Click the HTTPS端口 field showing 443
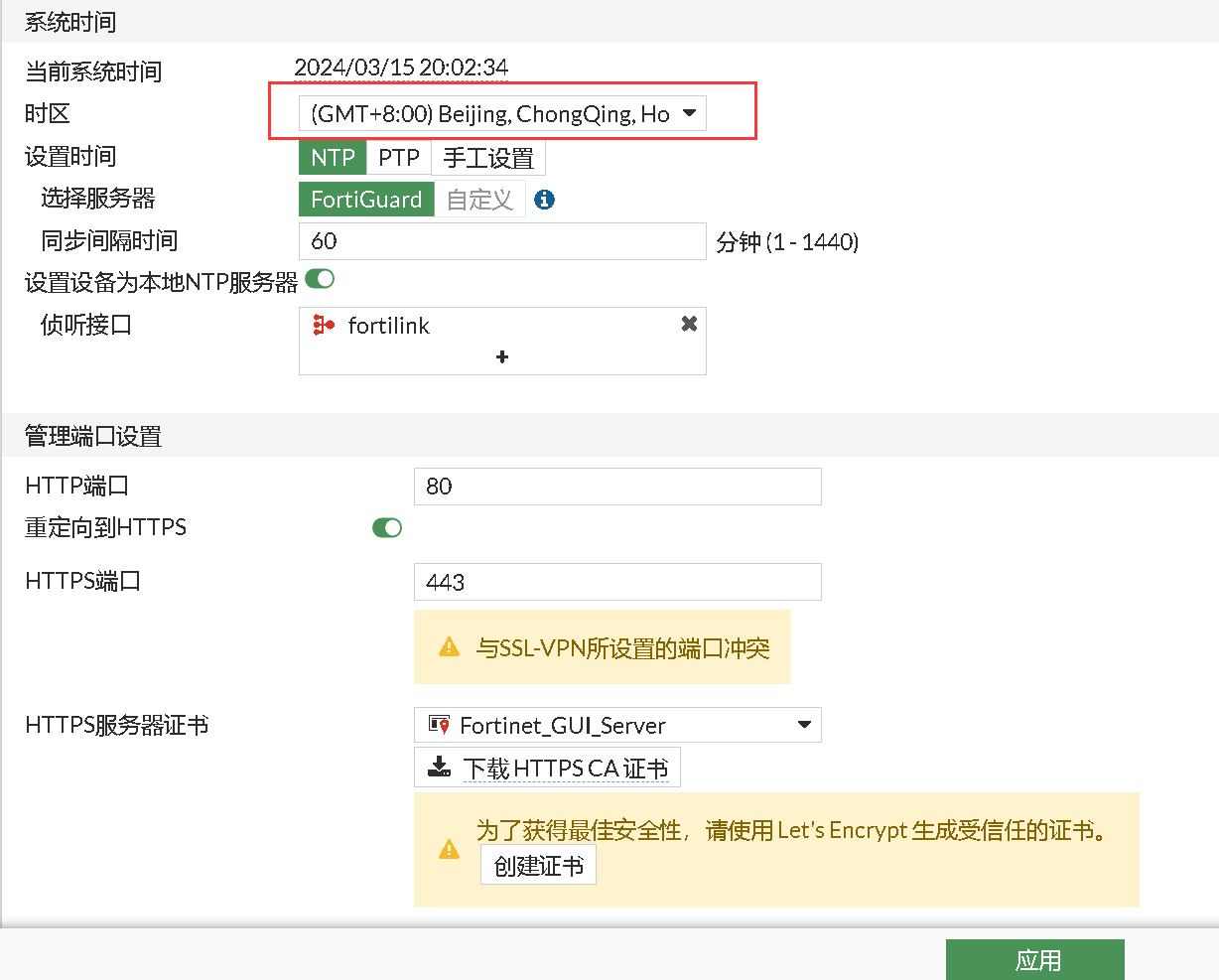Image resolution: width=1219 pixels, height=980 pixels. [x=617, y=582]
